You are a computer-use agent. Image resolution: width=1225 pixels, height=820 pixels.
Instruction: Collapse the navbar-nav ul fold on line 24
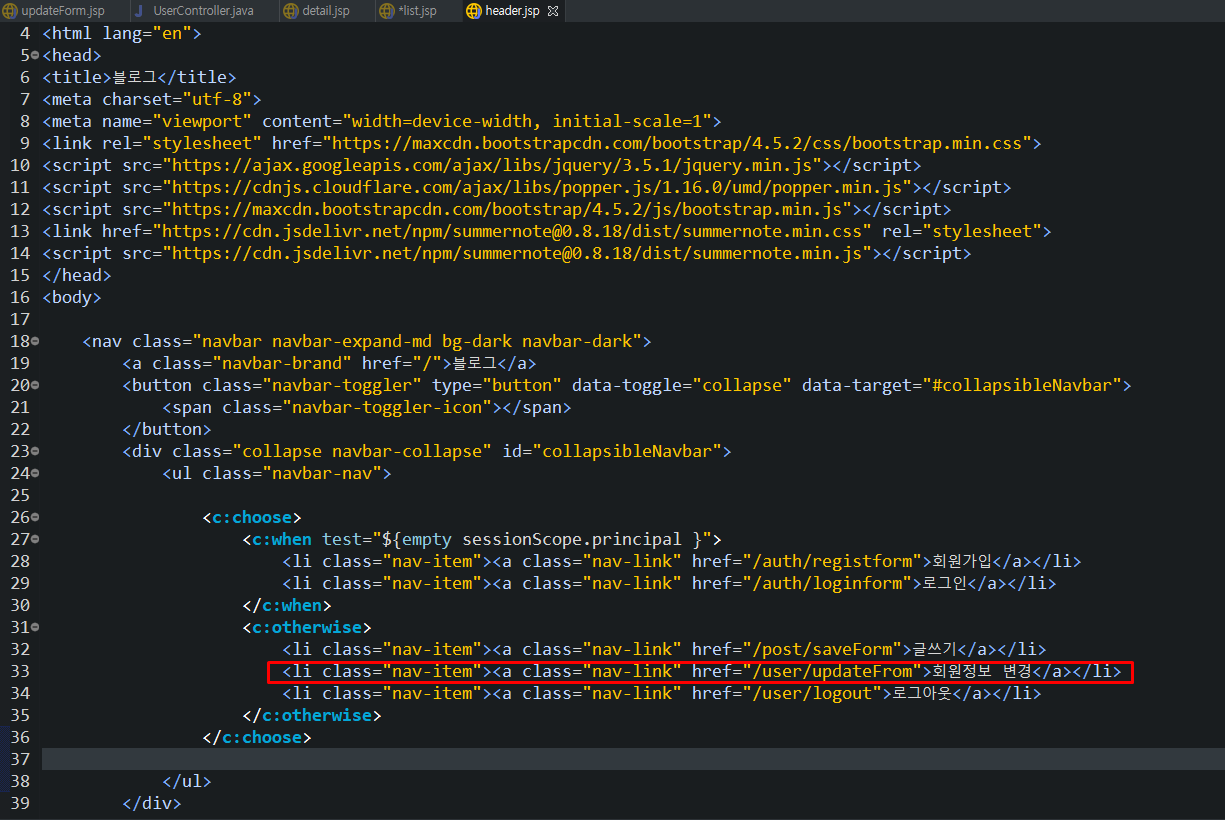pyautogui.click(x=35, y=474)
